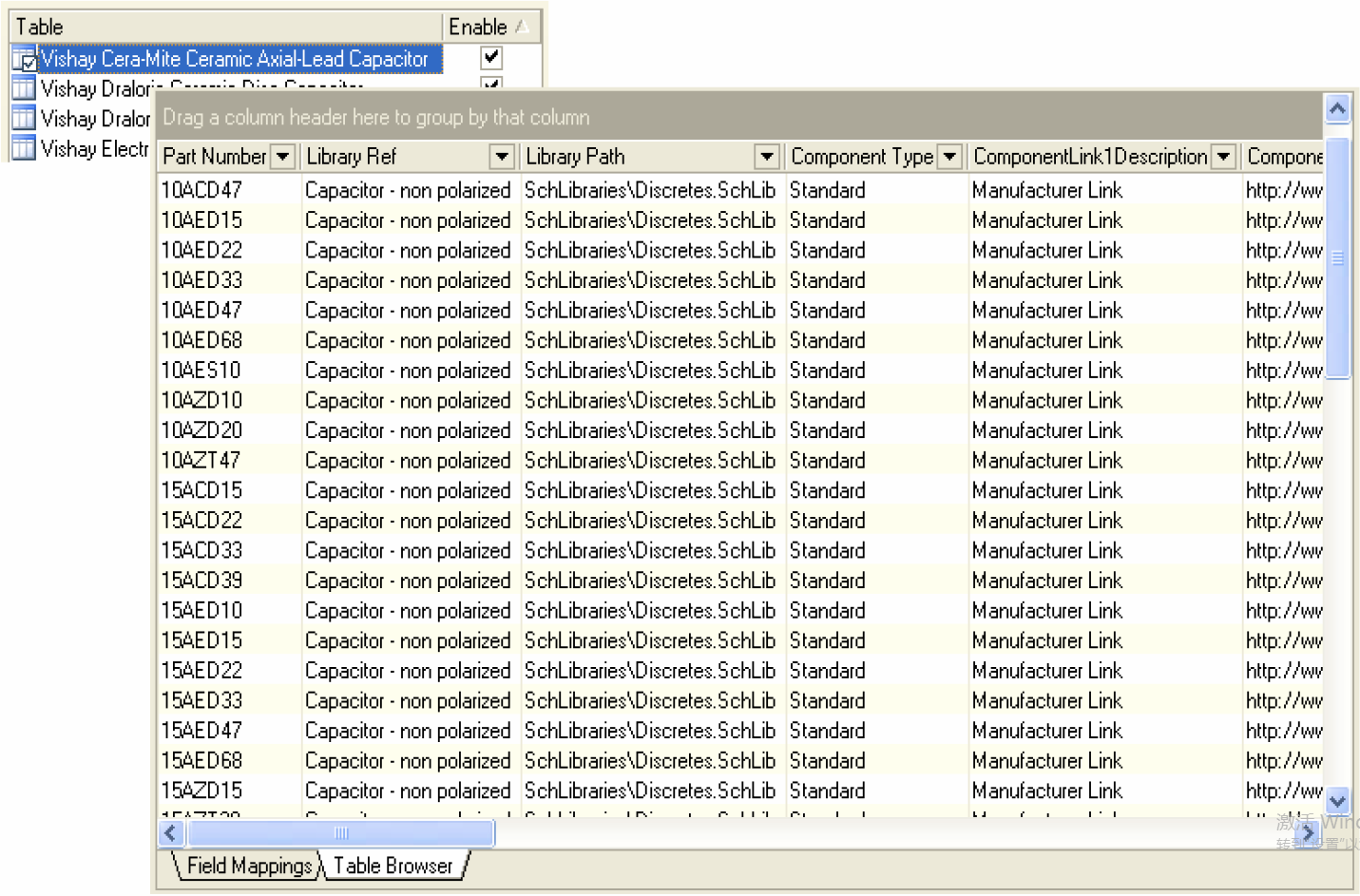Click Library Ref cell in 10ACD47 row

(410, 190)
